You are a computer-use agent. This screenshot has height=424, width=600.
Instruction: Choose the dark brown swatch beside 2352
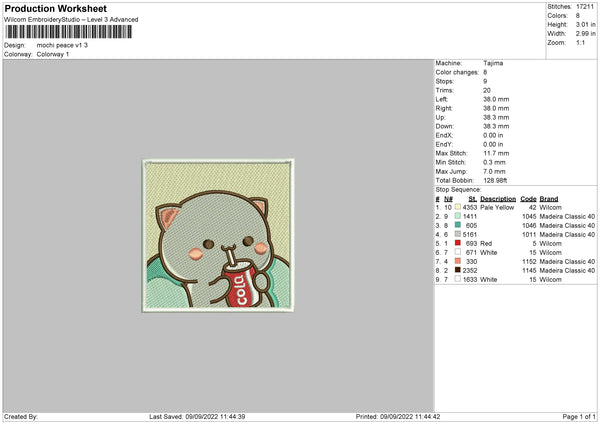[458, 270]
